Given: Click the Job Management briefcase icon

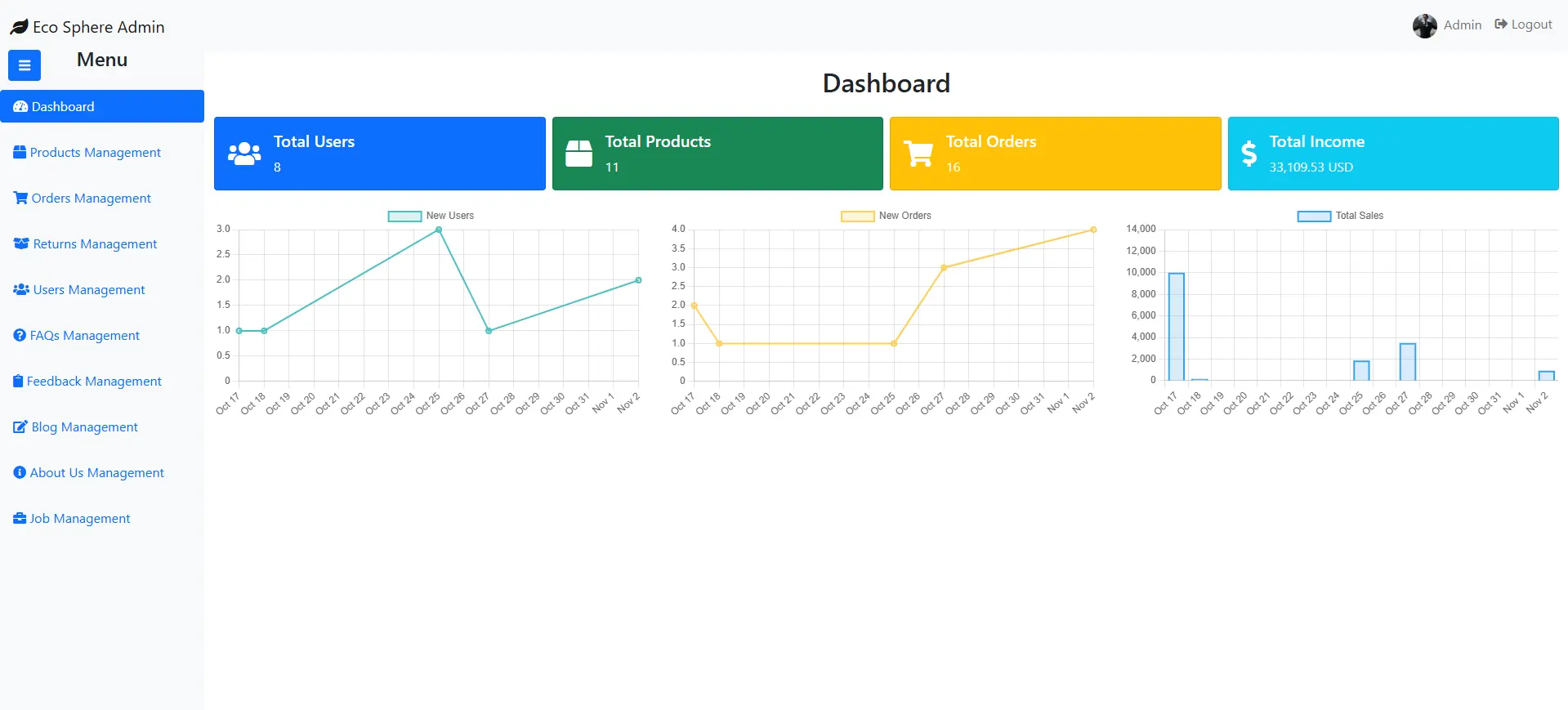Looking at the screenshot, I should point(20,518).
